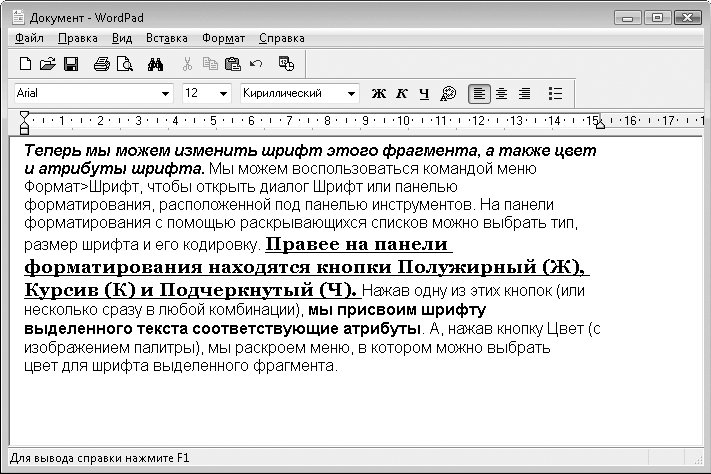Toggle Bold (Ж) formatting
Viewport: 711px width, 474px height.
pos(379,93)
